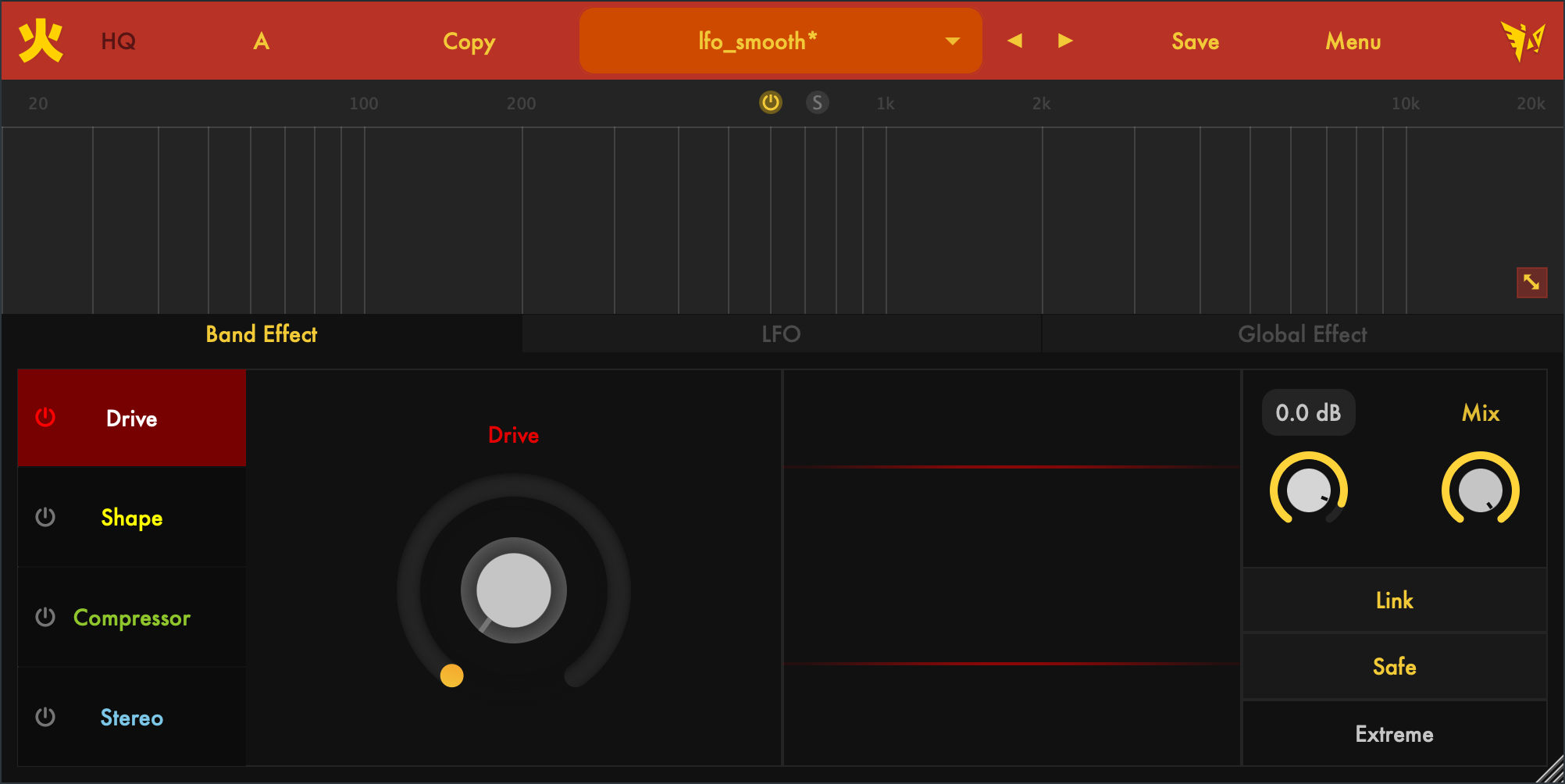
Task: Go to previous preset arrow
Action: point(1014,41)
